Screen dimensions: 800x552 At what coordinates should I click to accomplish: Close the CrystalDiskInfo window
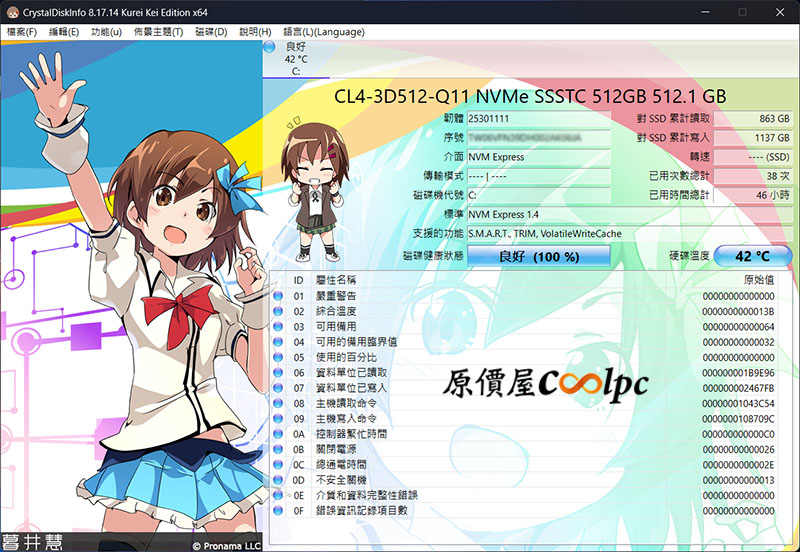[x=780, y=12]
